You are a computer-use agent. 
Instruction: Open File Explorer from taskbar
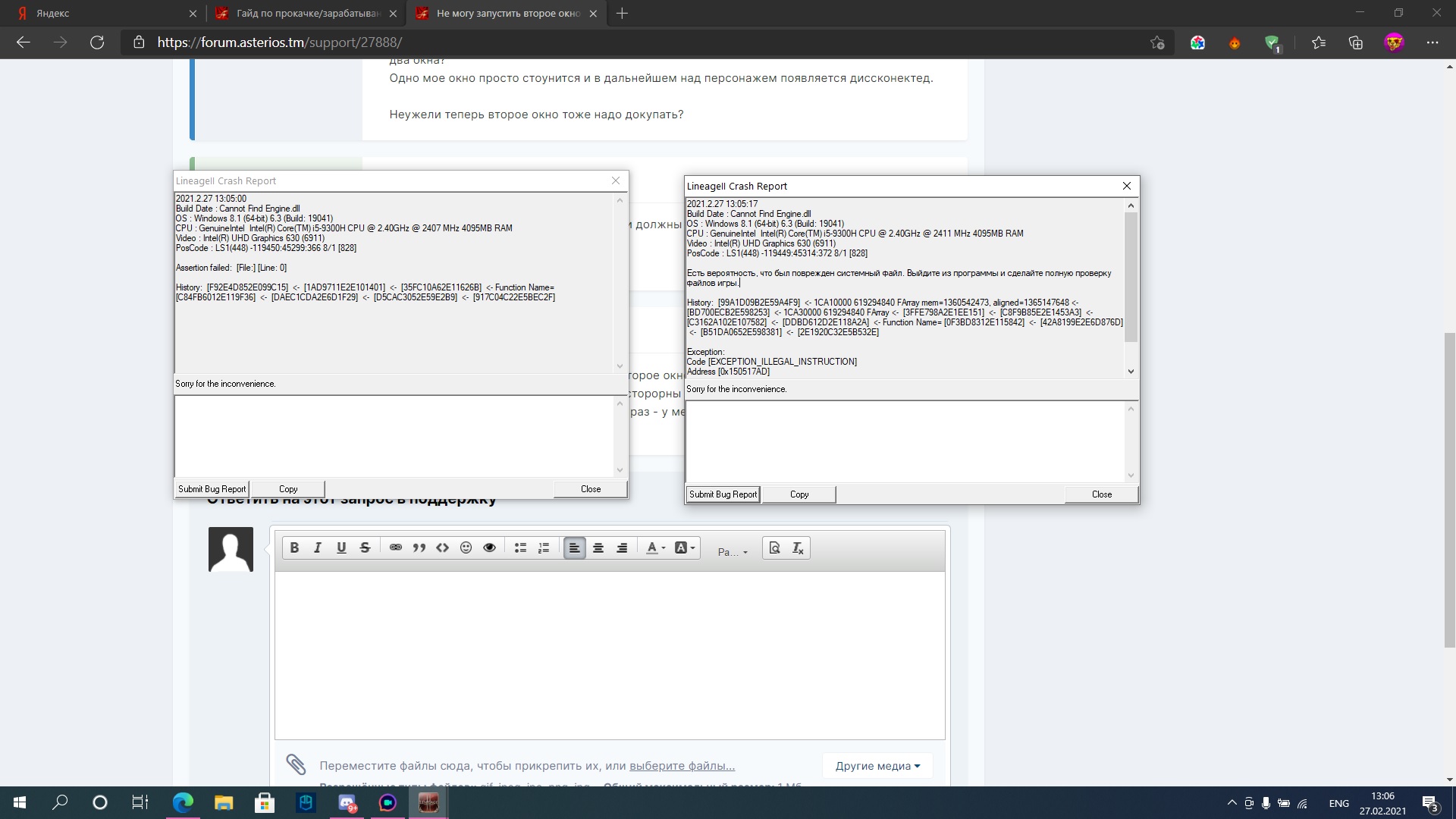pos(224,802)
